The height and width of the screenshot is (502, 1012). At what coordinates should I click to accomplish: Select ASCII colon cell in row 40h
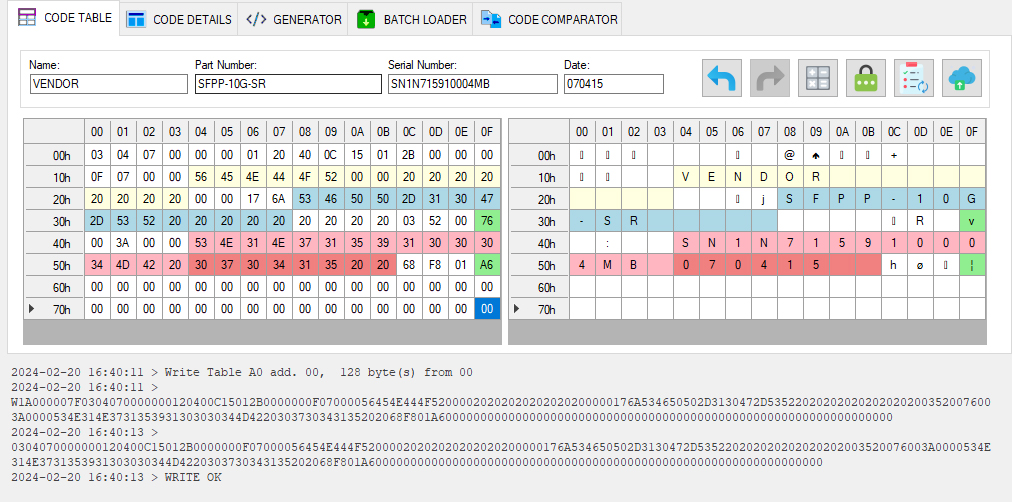coord(608,243)
